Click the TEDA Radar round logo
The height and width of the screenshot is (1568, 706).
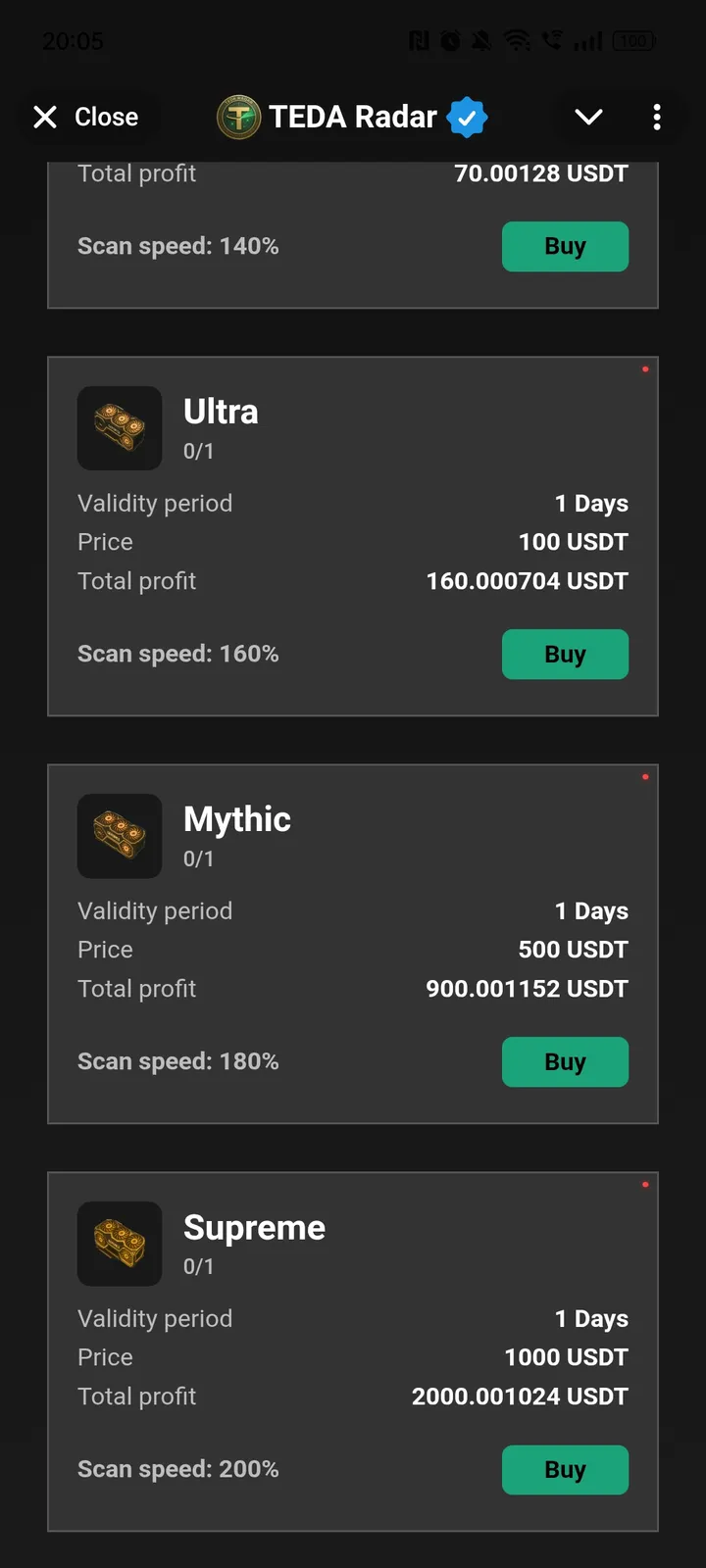[x=238, y=118]
